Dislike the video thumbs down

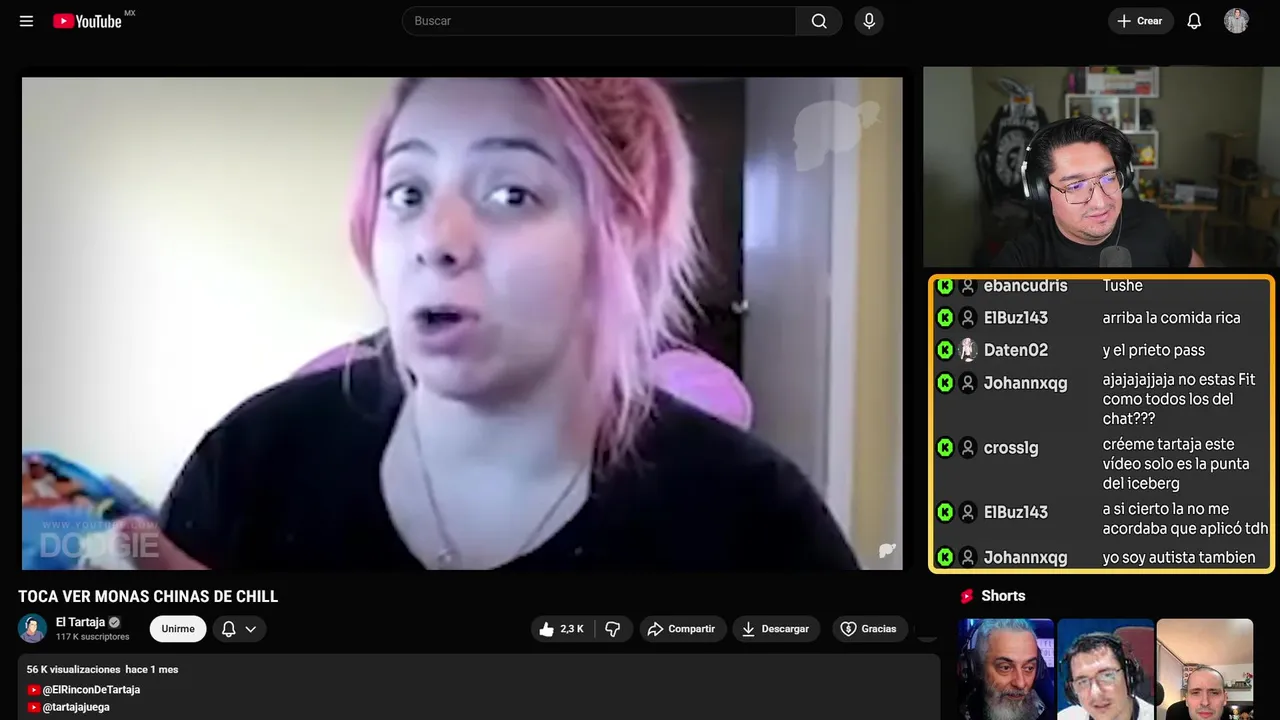pos(613,629)
